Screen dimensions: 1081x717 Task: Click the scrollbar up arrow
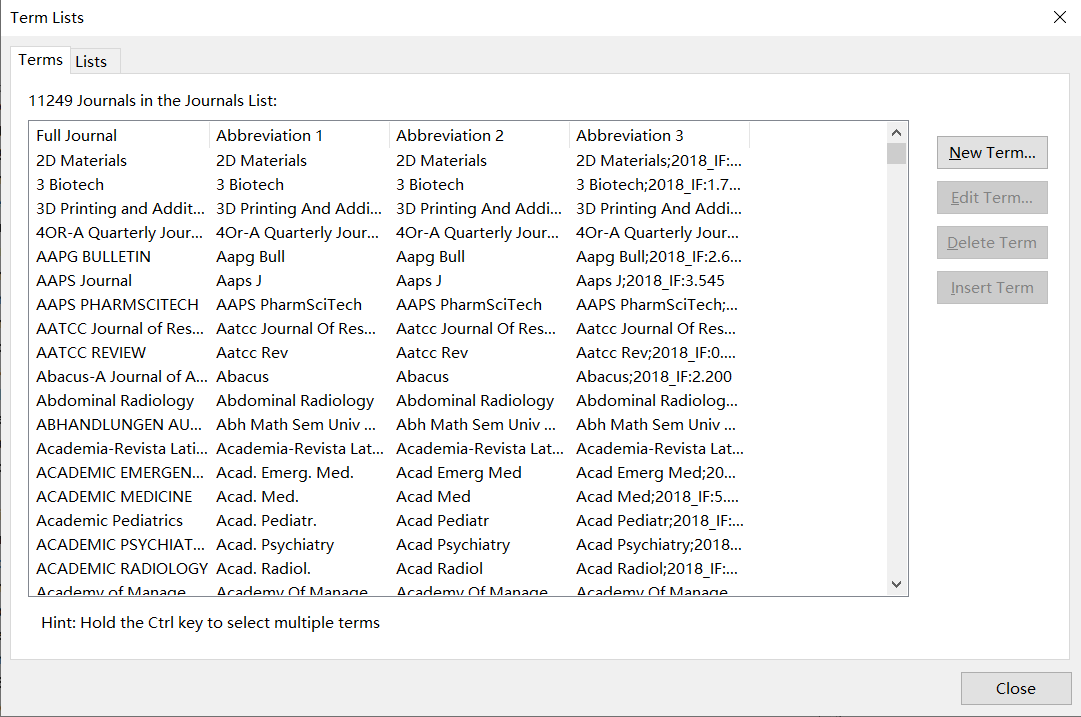pos(896,132)
